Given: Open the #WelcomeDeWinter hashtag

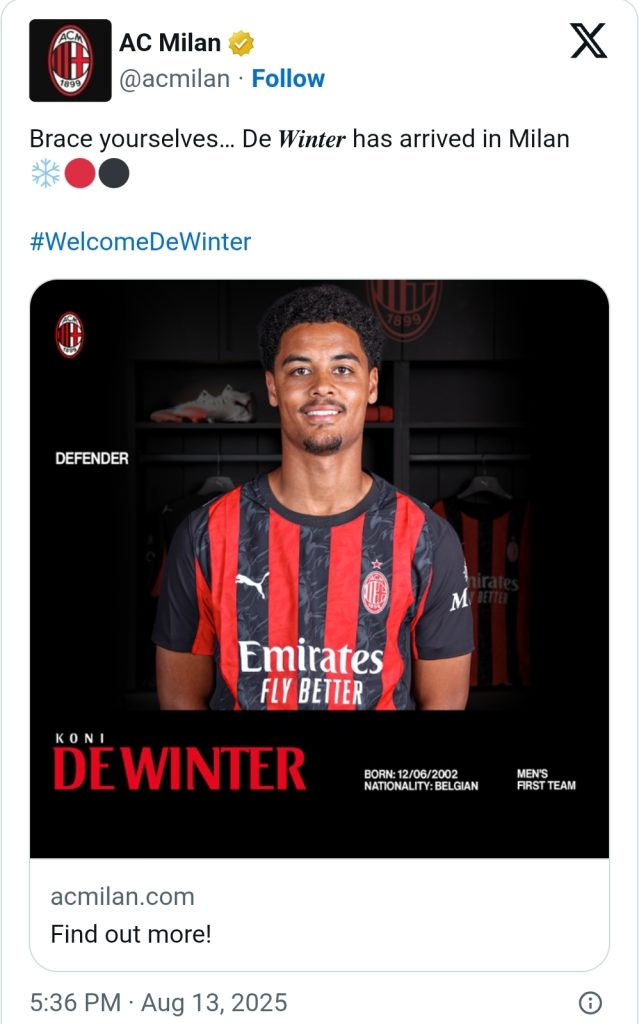Looking at the screenshot, I should (140, 242).
